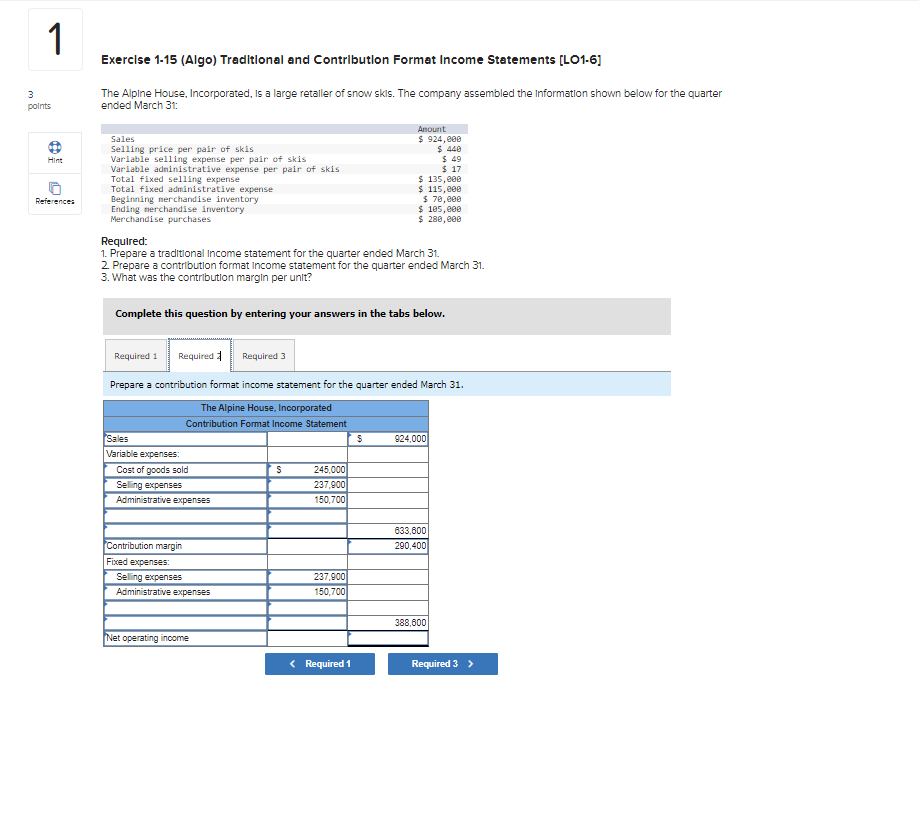
Task: Select the Required 2 tab
Action: (x=199, y=355)
